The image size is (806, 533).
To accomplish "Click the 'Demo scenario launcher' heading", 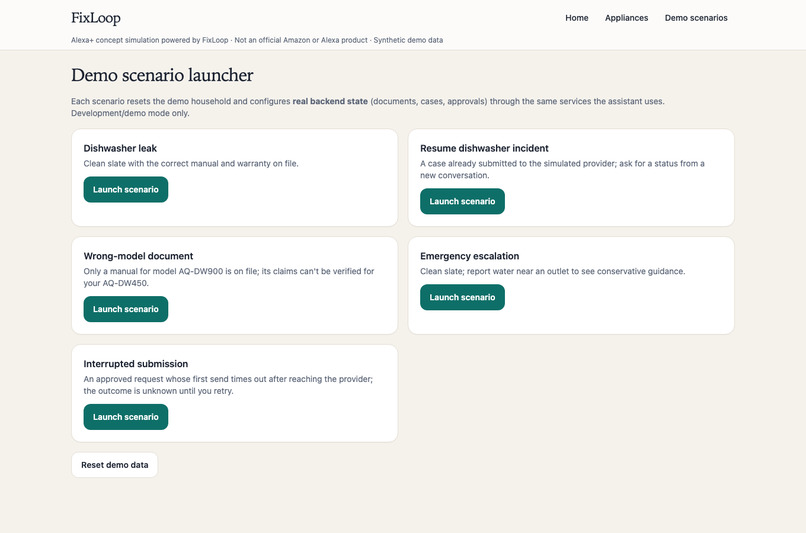I will tap(162, 75).
